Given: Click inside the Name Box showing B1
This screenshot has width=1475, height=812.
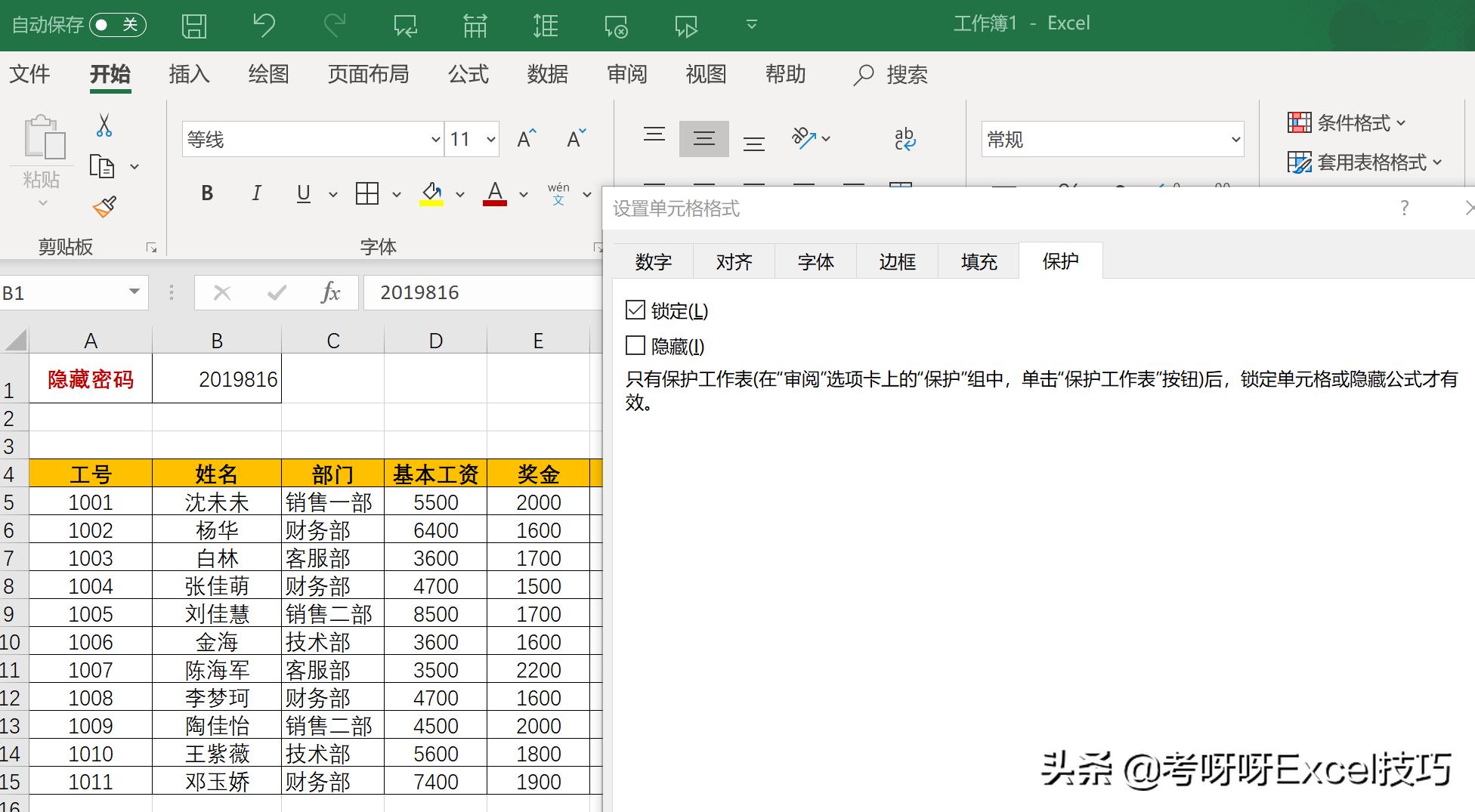Looking at the screenshot, I should [x=60, y=293].
